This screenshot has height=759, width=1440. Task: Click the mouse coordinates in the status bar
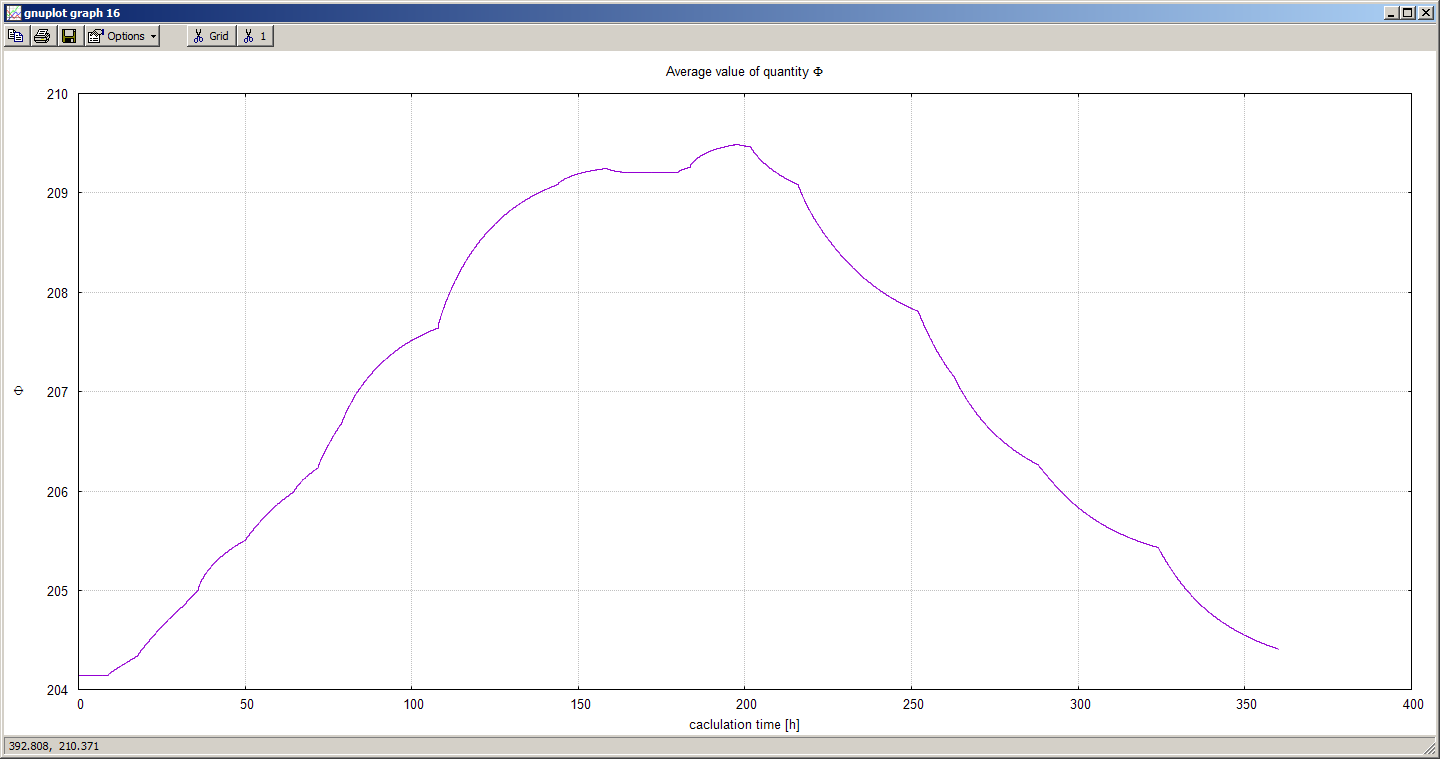click(54, 746)
